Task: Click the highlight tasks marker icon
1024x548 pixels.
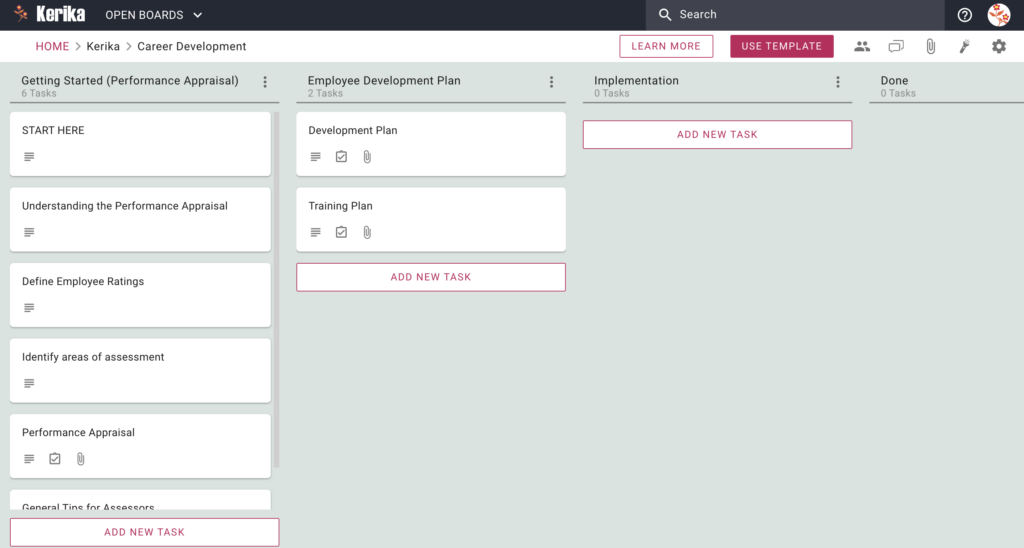Action: tap(965, 46)
